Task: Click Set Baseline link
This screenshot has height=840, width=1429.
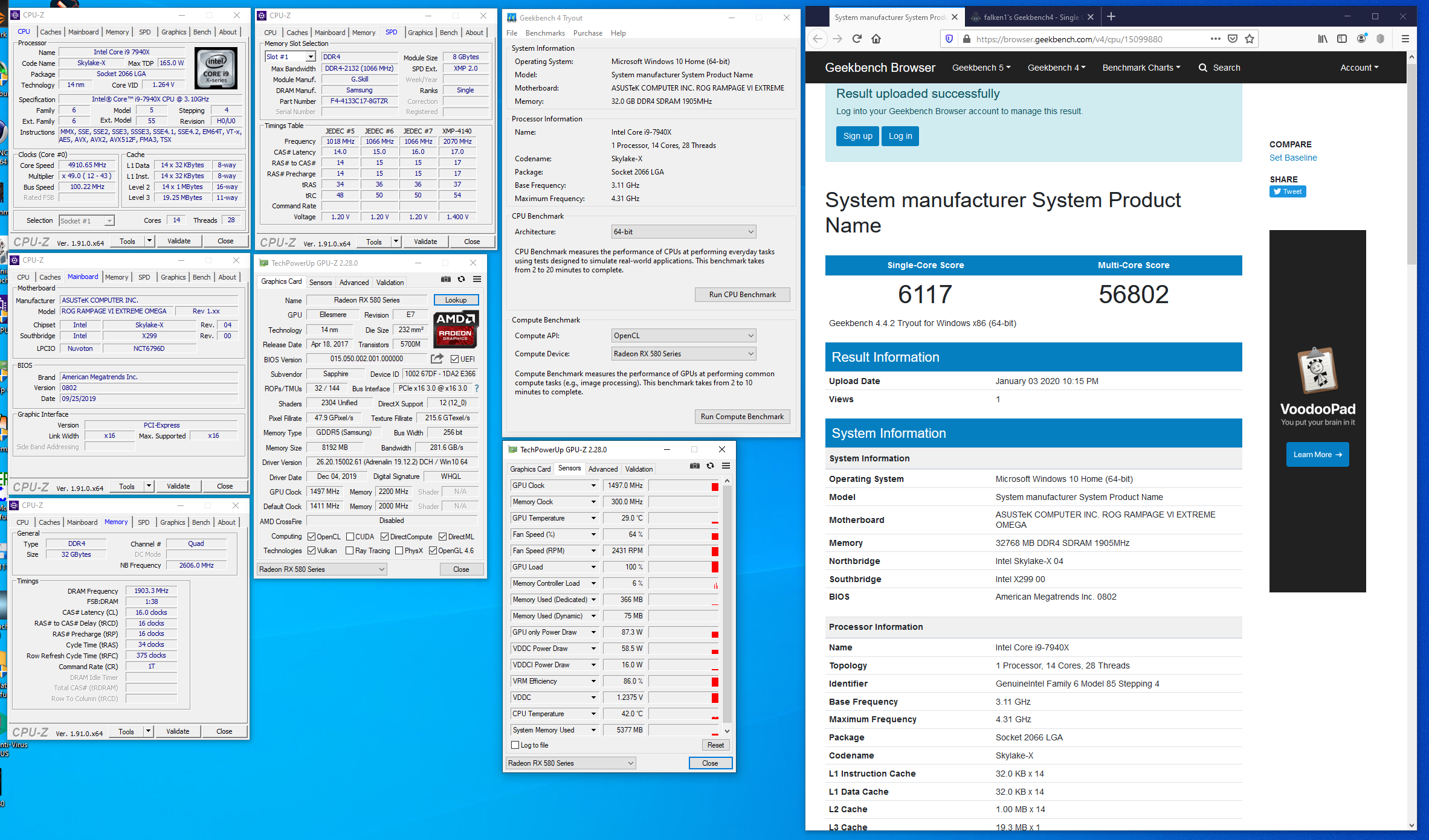Action: tap(1292, 158)
